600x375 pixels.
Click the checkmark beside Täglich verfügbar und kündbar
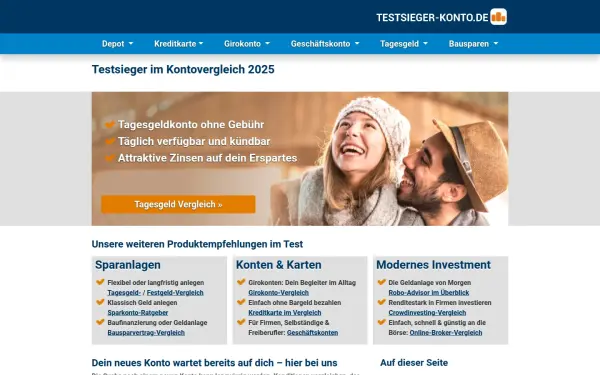tap(110, 141)
